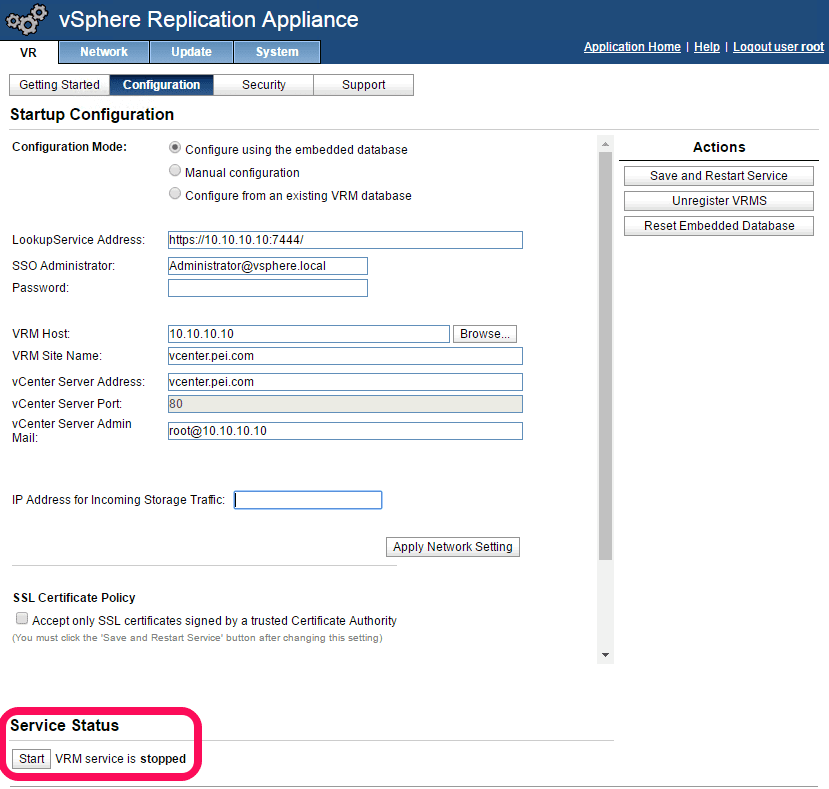
Task: Click the scrollbar up arrow
Action: pos(605,144)
